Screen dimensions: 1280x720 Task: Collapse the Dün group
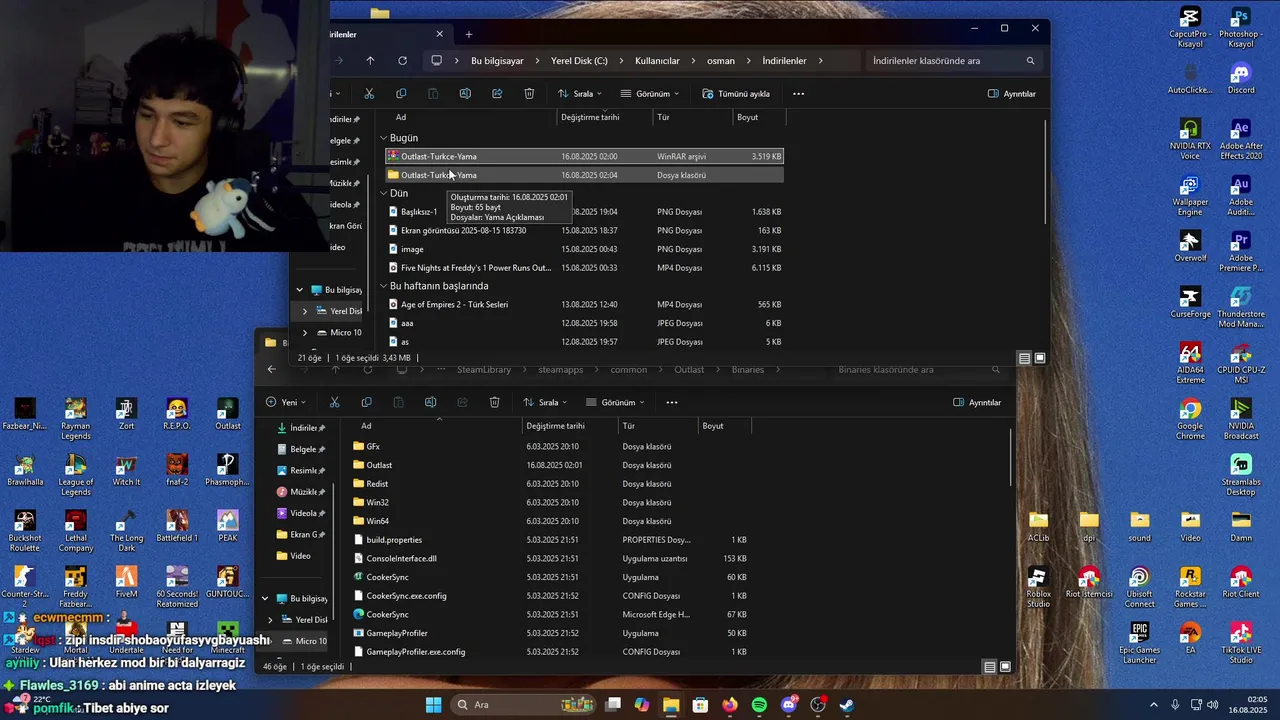[x=384, y=194]
